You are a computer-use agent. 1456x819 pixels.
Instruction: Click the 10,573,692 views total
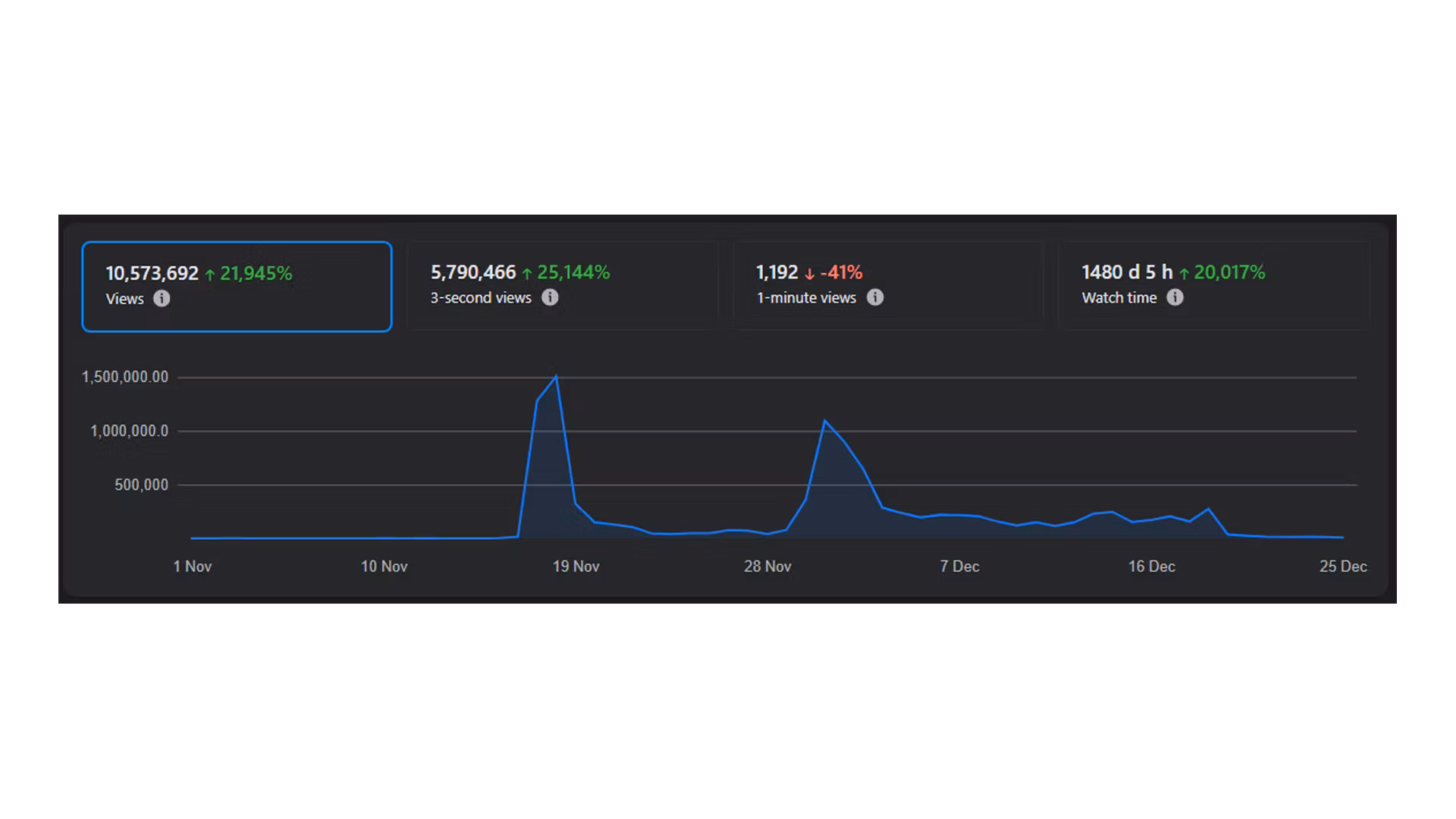(x=152, y=274)
